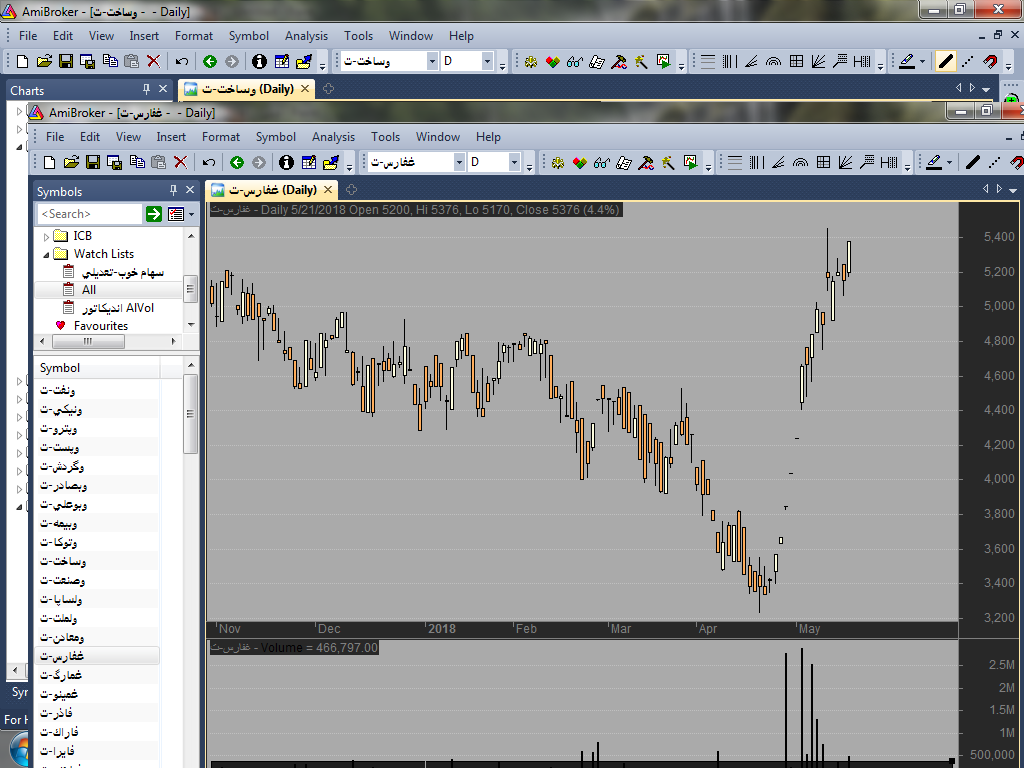Open the Analysis menu in front window

click(x=333, y=137)
